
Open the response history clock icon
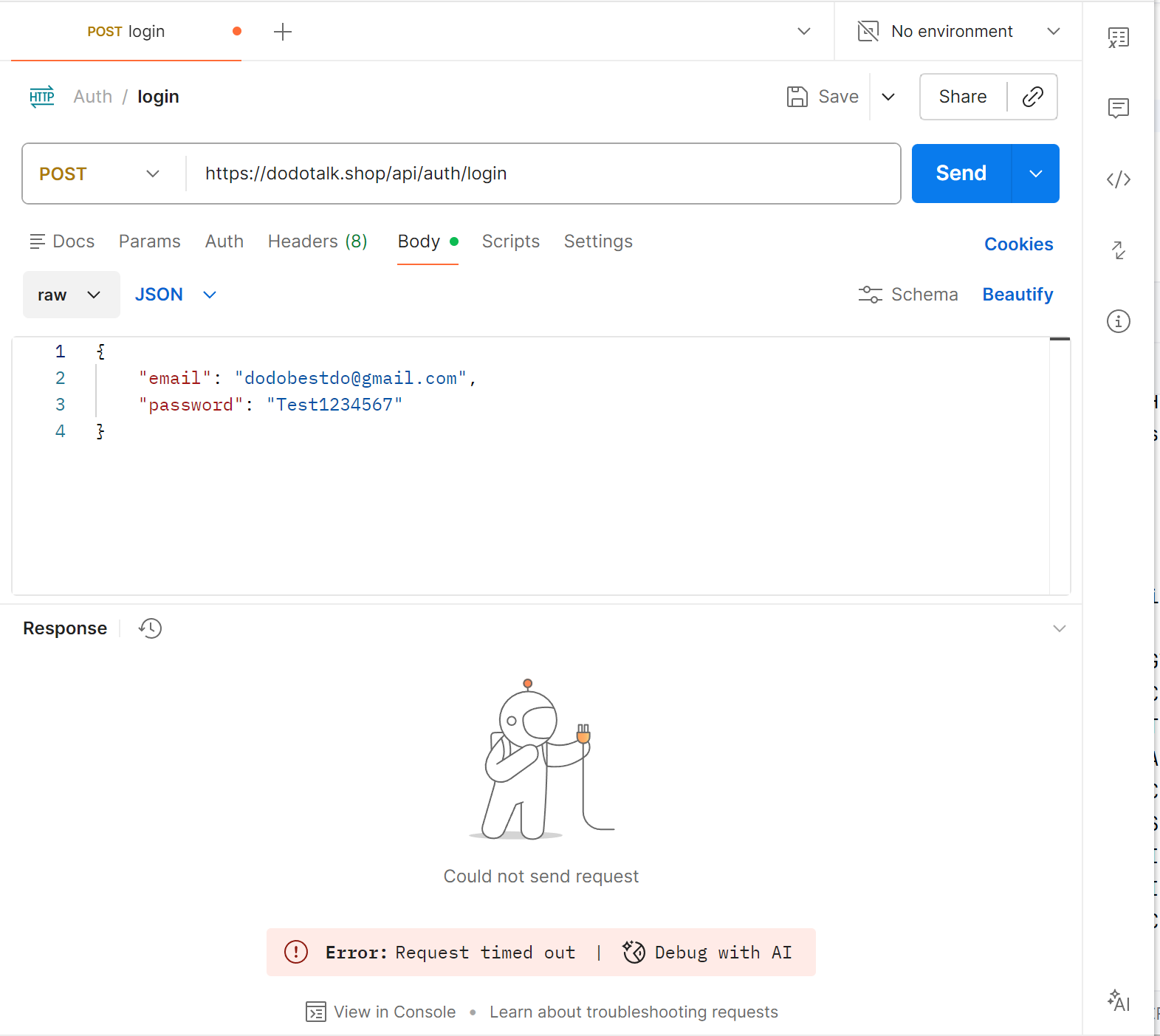coord(150,628)
